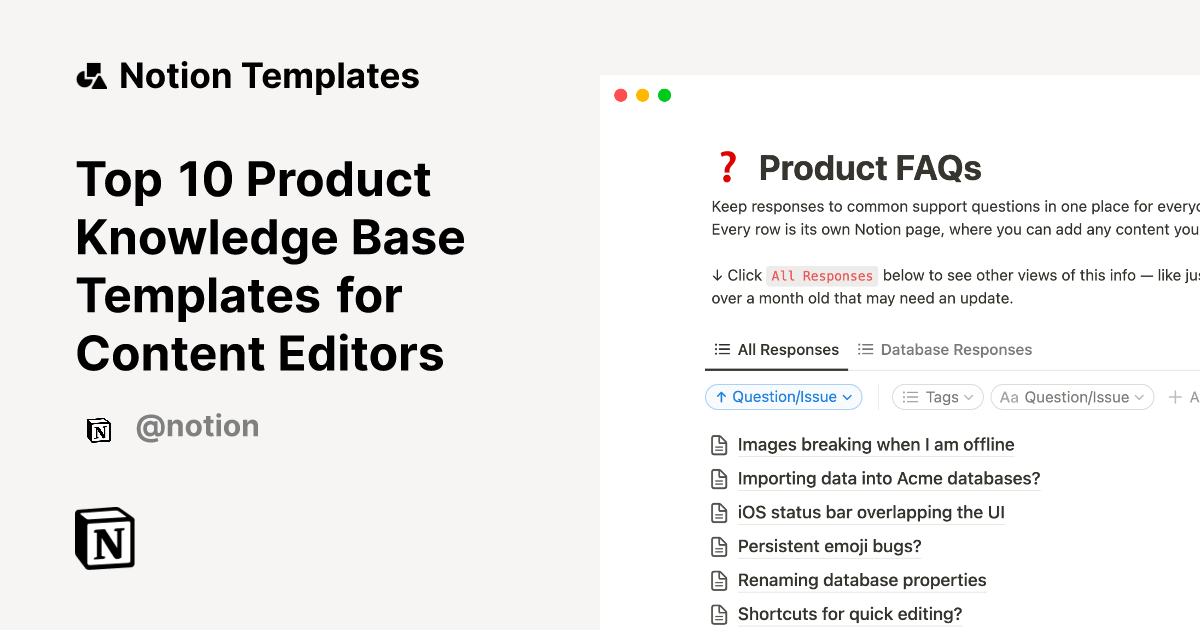This screenshot has width=1200, height=630.
Task: Click the page icon next to Persistent emoji bugs
Action: click(720, 546)
